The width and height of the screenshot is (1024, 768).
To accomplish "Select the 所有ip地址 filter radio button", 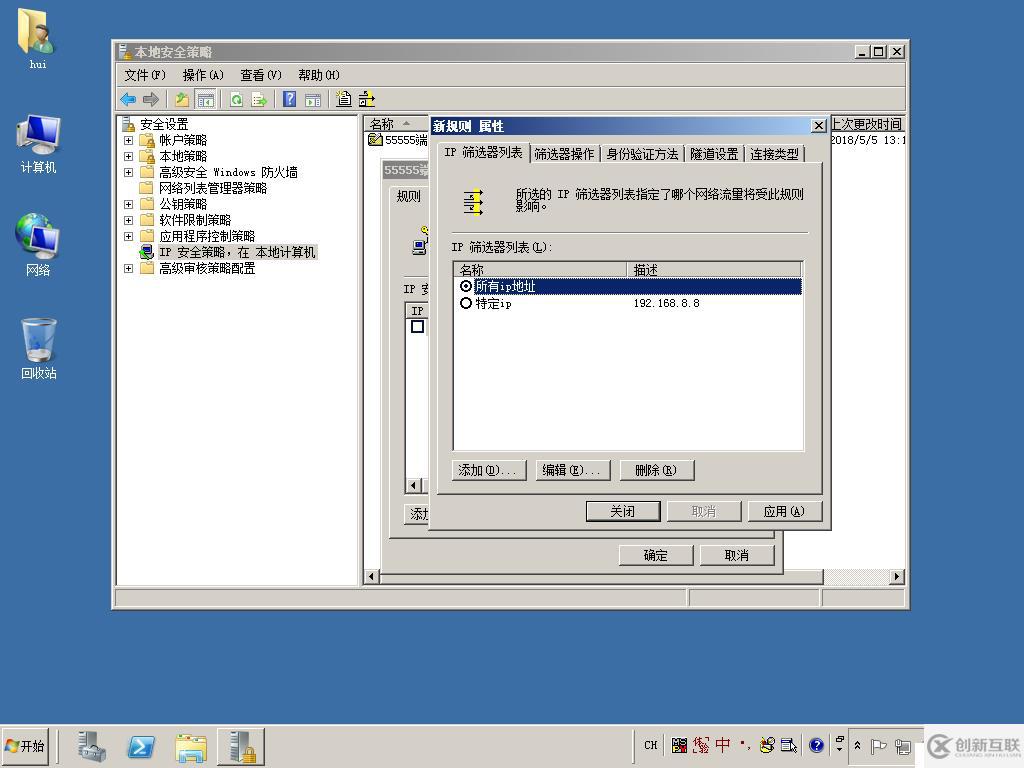I will pyautogui.click(x=466, y=286).
